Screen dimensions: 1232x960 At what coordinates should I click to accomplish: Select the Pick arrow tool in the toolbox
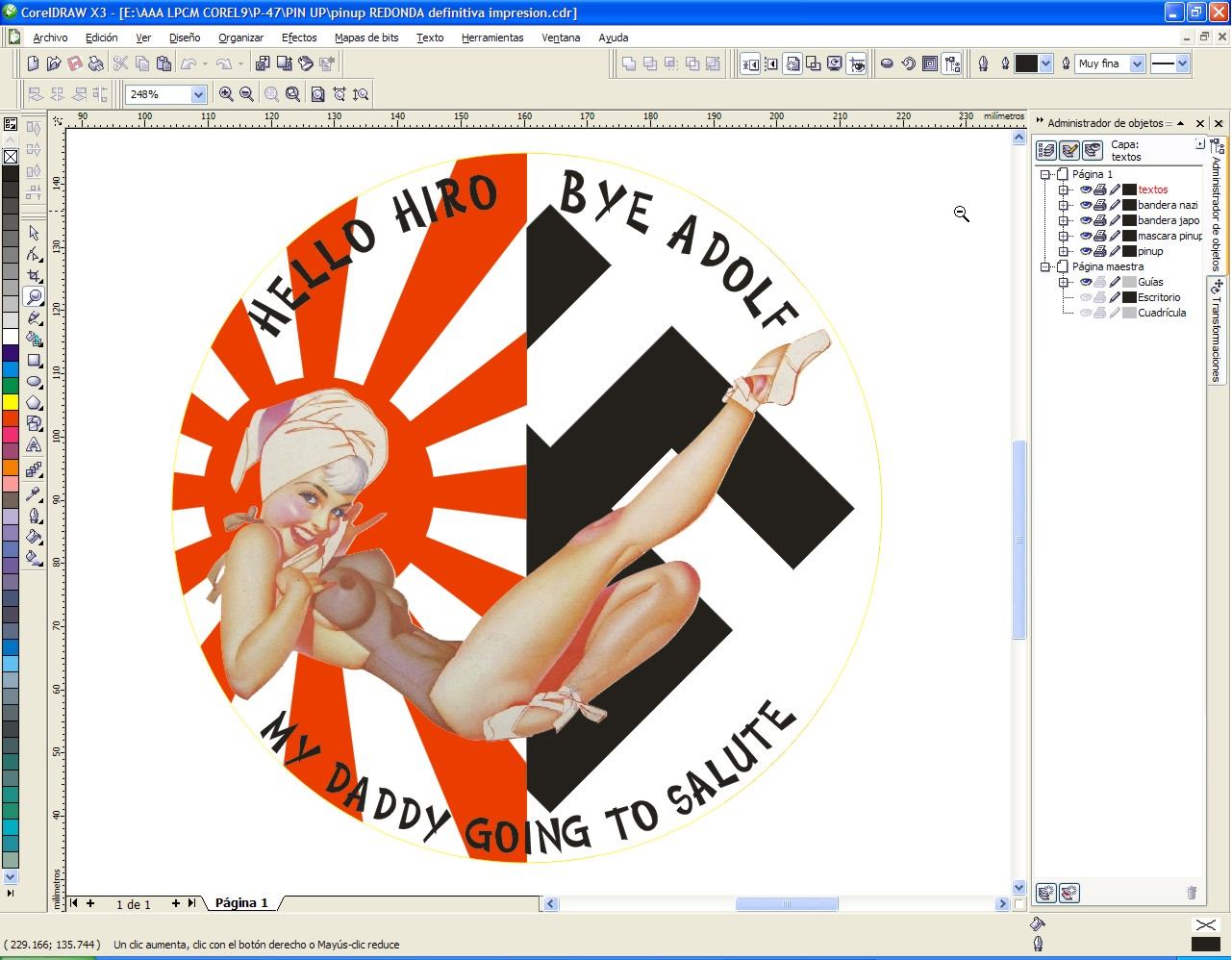35,233
